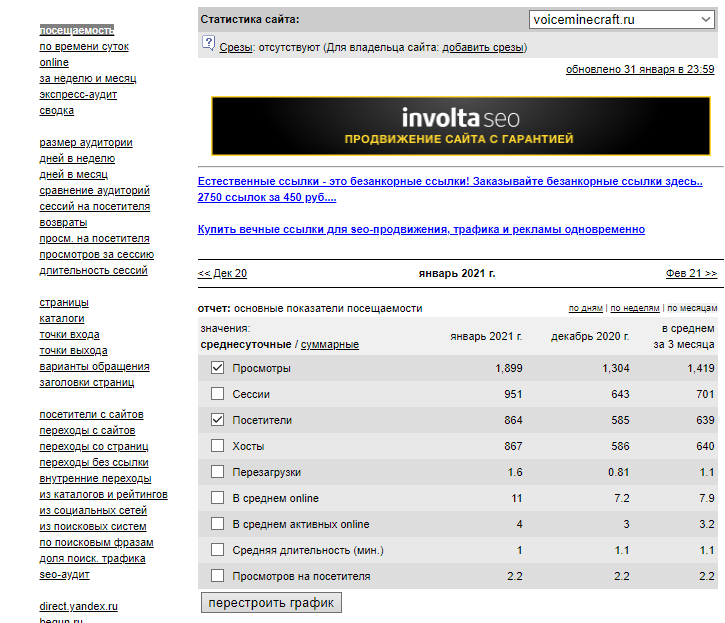Click добавить срезы link
725x623 pixels.
483,47
